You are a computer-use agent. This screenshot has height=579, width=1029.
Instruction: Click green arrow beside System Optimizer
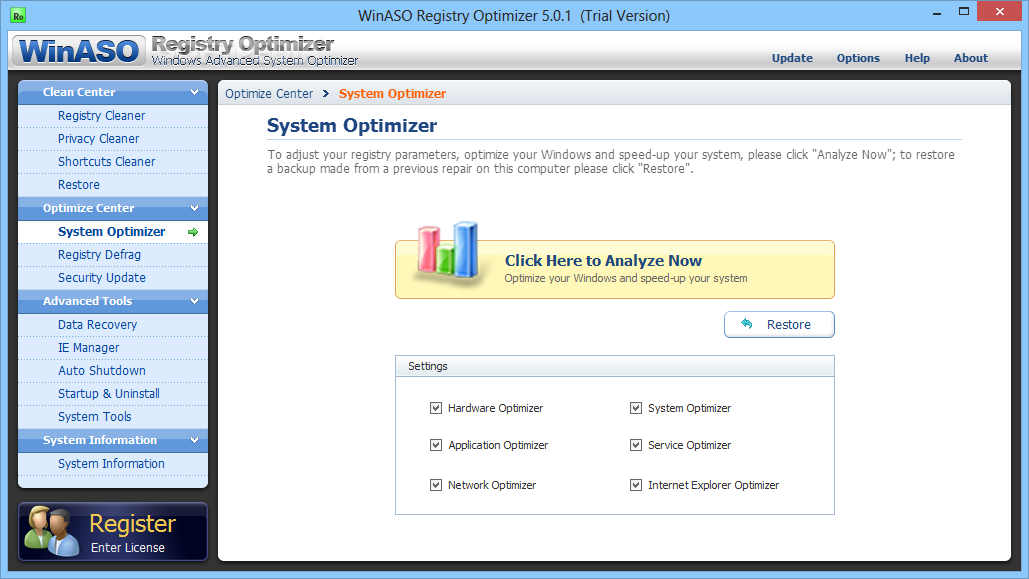coord(193,232)
